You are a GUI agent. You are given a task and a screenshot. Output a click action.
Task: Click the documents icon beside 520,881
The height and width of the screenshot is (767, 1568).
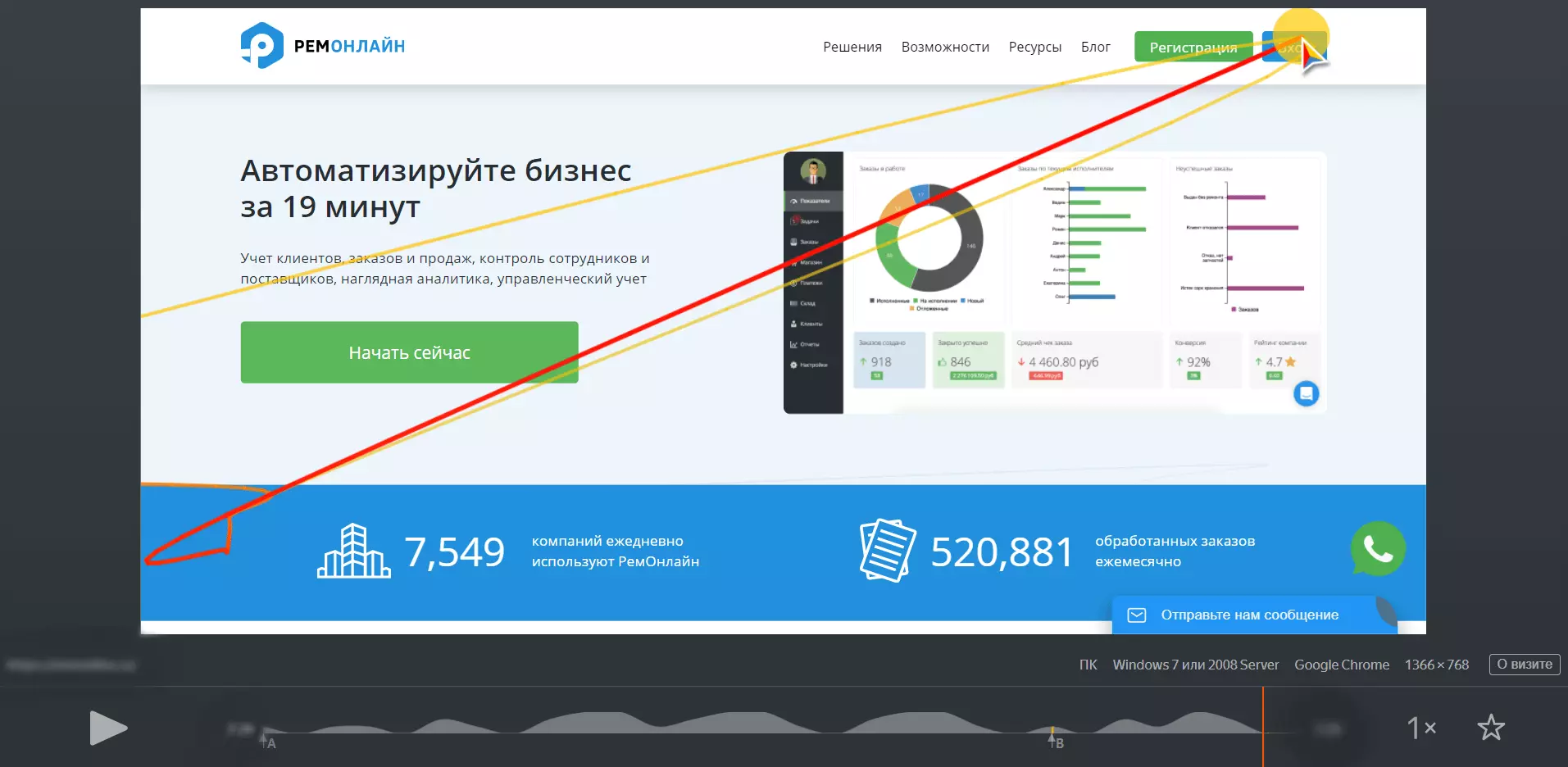pyautogui.click(x=888, y=551)
